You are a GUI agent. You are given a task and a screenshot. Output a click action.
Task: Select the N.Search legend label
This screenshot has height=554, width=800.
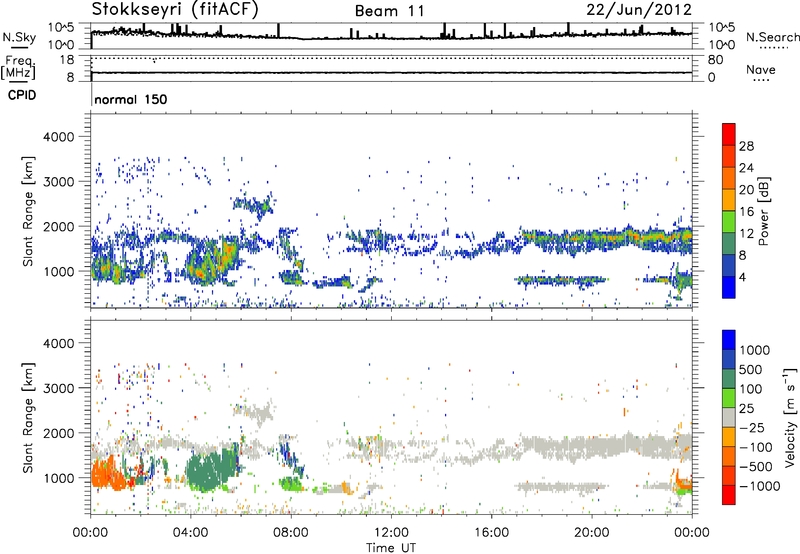tap(772, 37)
